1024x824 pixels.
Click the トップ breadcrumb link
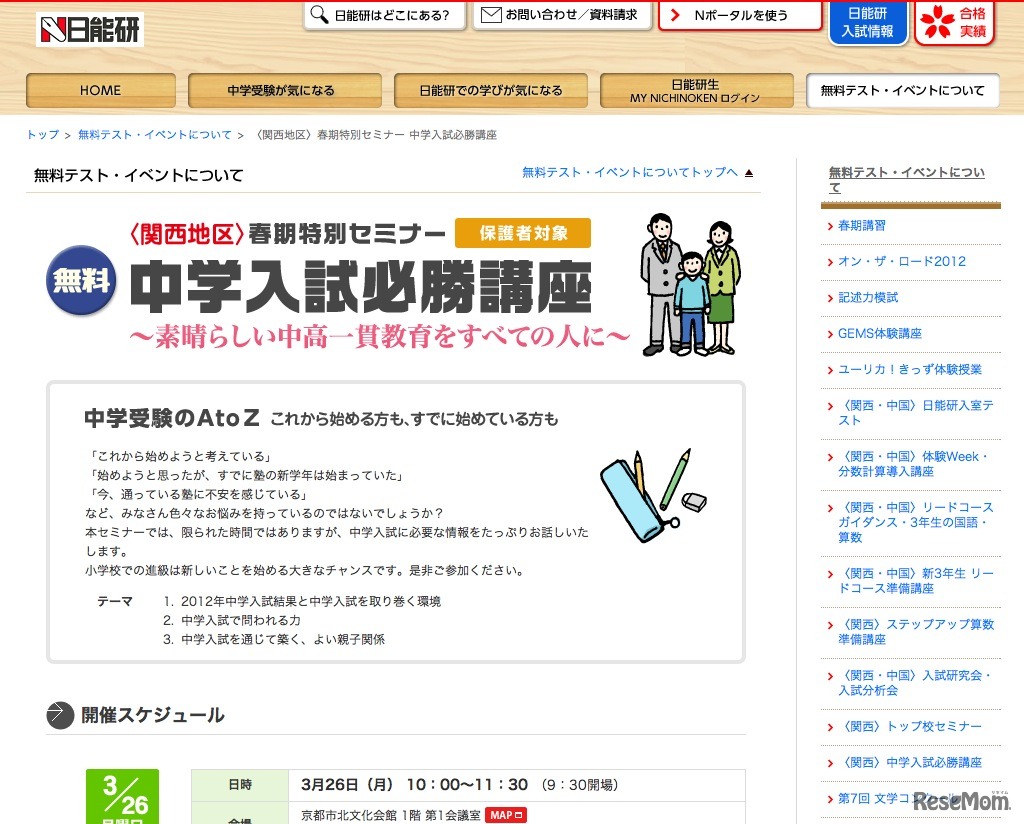coord(41,134)
